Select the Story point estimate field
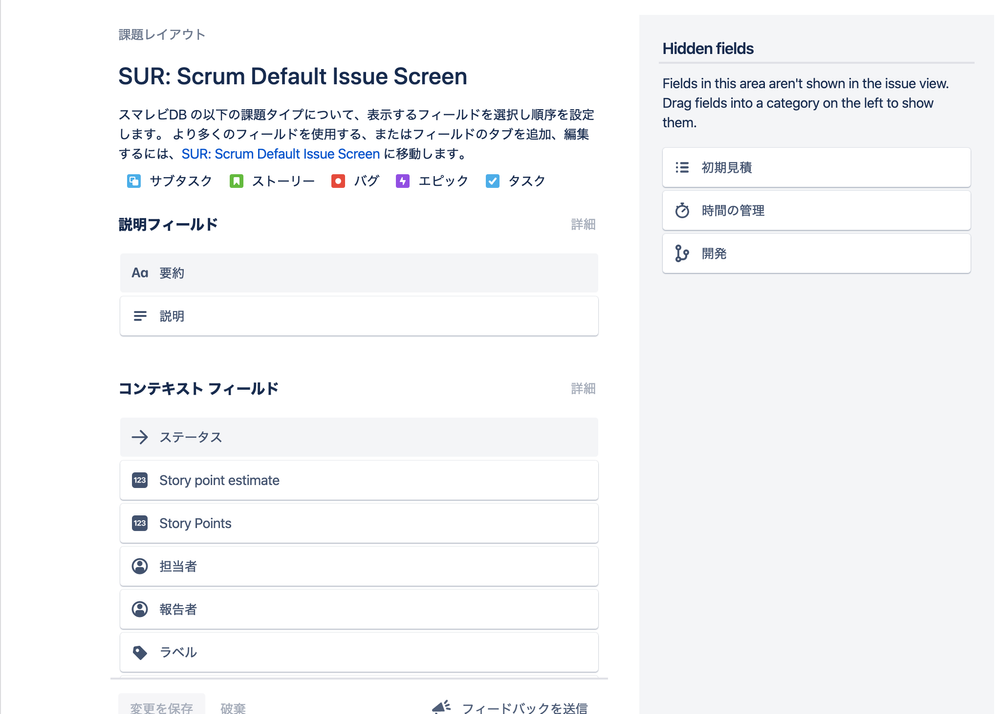 coord(359,480)
